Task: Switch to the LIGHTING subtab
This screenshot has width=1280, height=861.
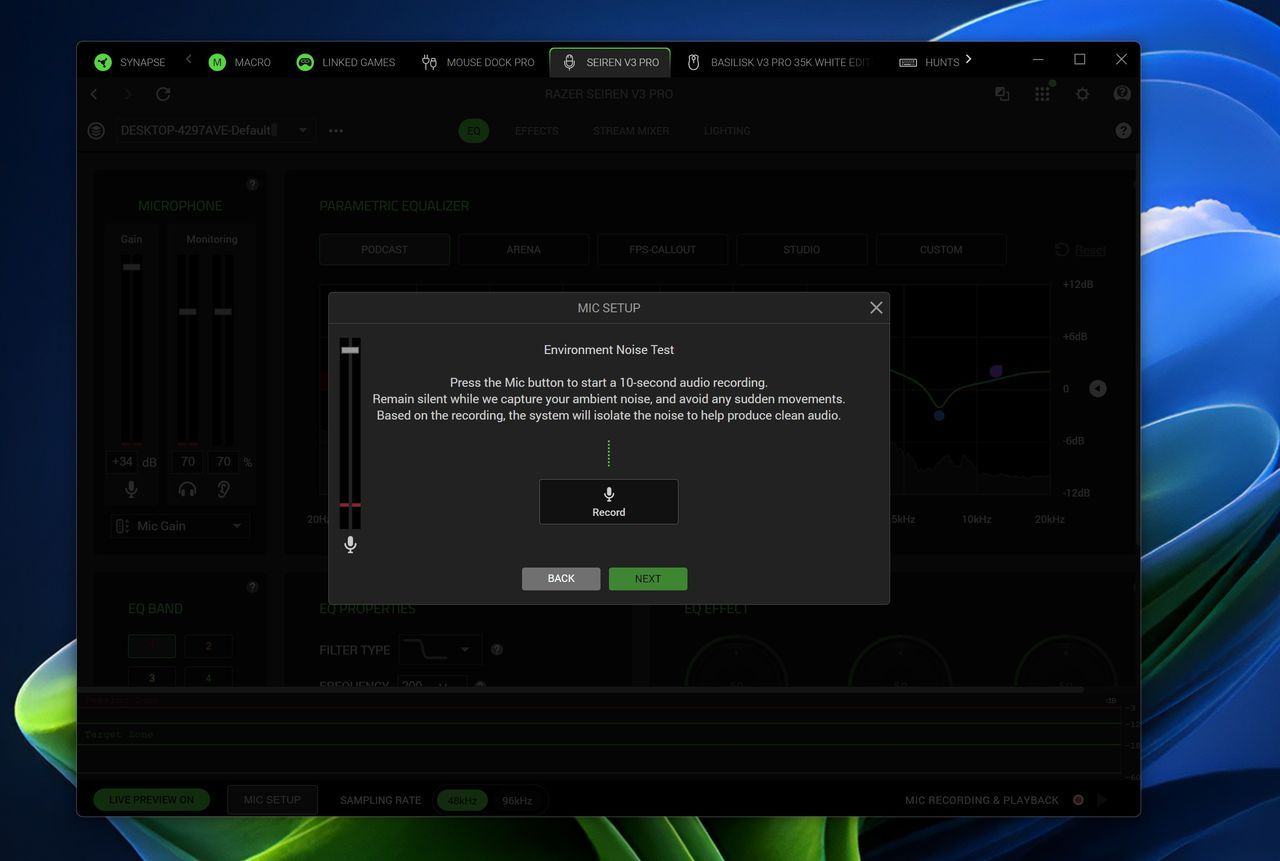Action: coord(727,131)
